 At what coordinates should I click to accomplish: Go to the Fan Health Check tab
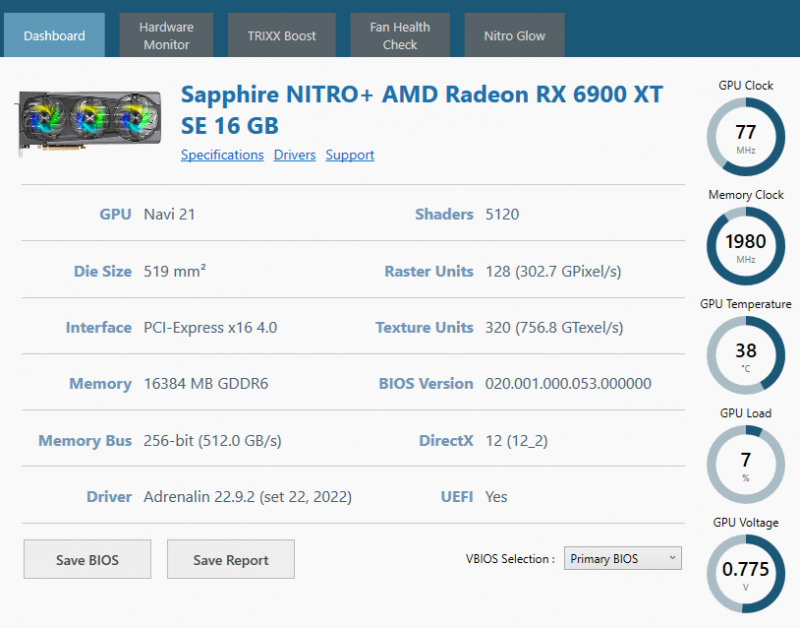tap(400, 35)
